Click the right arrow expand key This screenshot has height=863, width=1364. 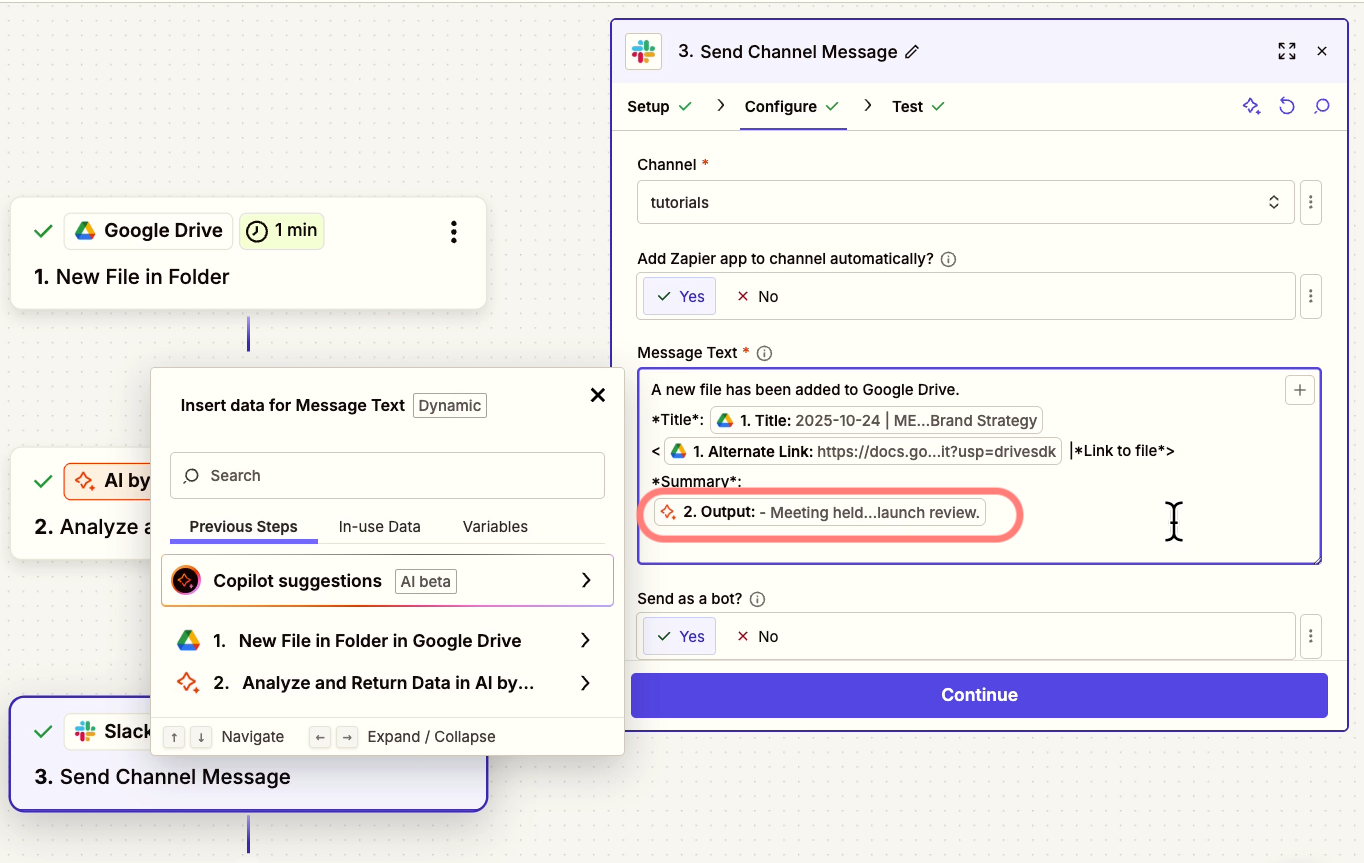pyautogui.click(x=347, y=737)
